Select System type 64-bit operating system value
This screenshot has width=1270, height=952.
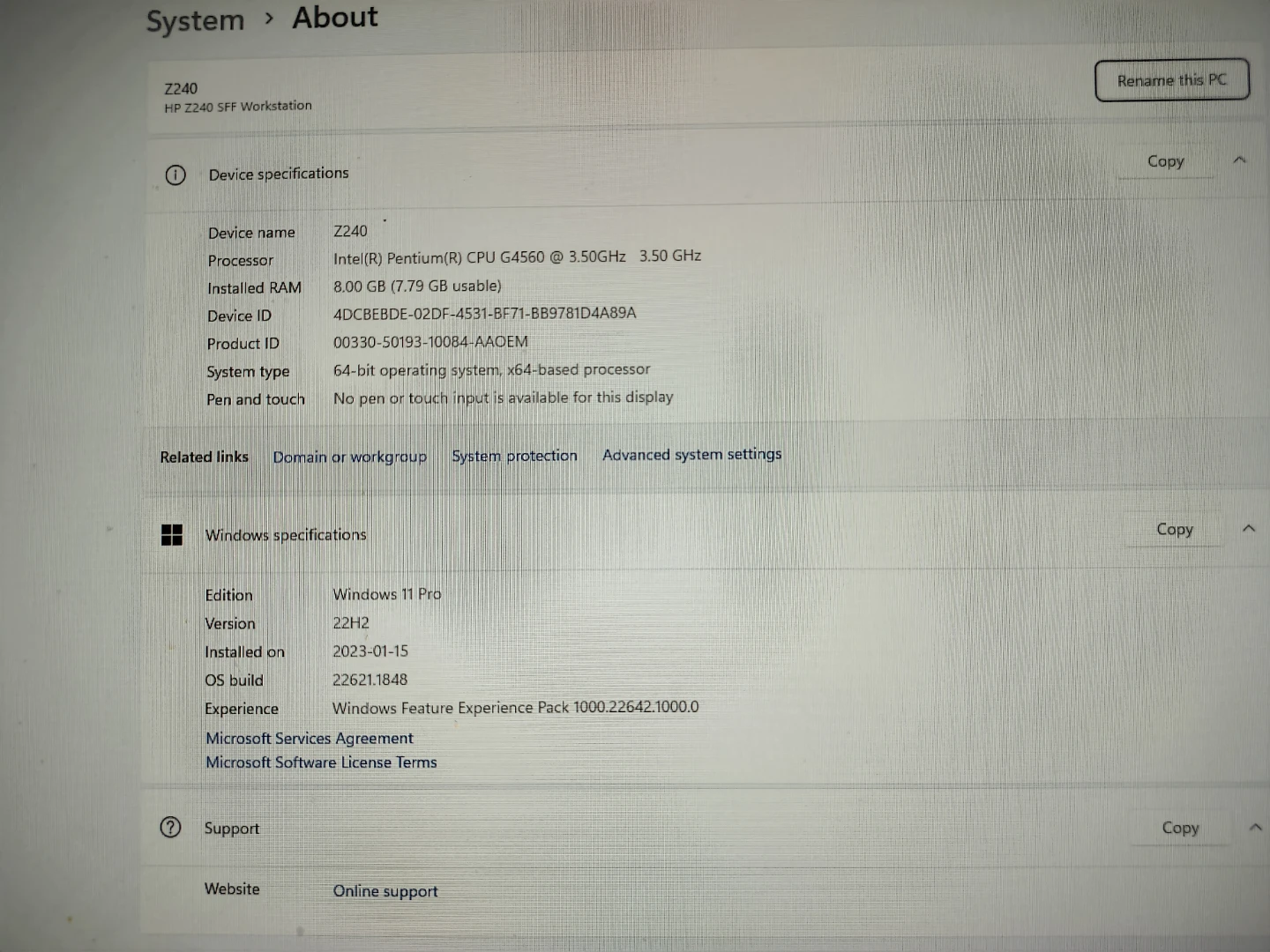click(x=491, y=370)
